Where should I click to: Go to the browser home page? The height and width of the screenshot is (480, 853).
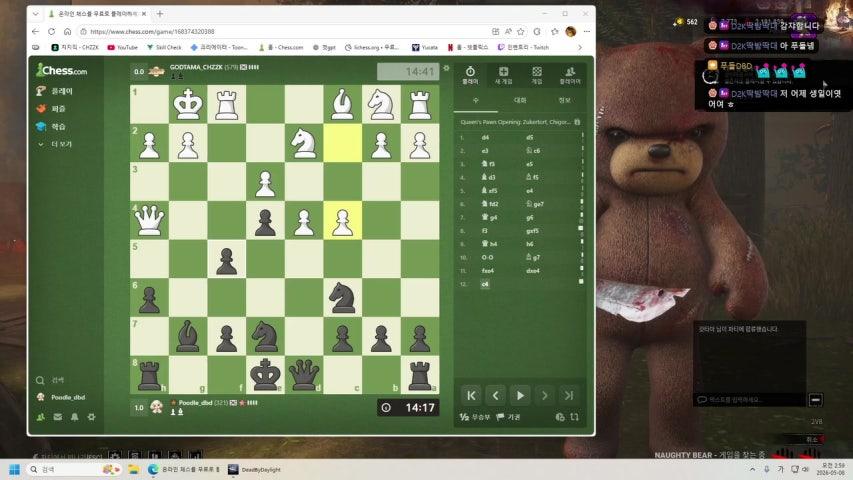[x=67, y=32]
